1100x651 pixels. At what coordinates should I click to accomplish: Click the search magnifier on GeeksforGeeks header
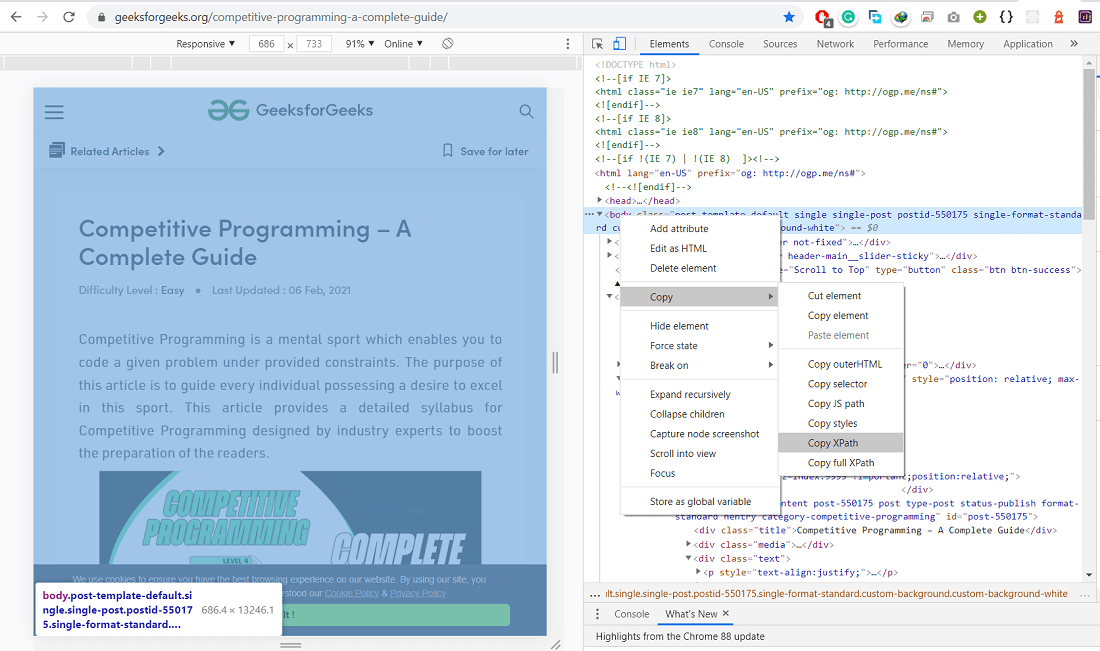[x=526, y=111]
